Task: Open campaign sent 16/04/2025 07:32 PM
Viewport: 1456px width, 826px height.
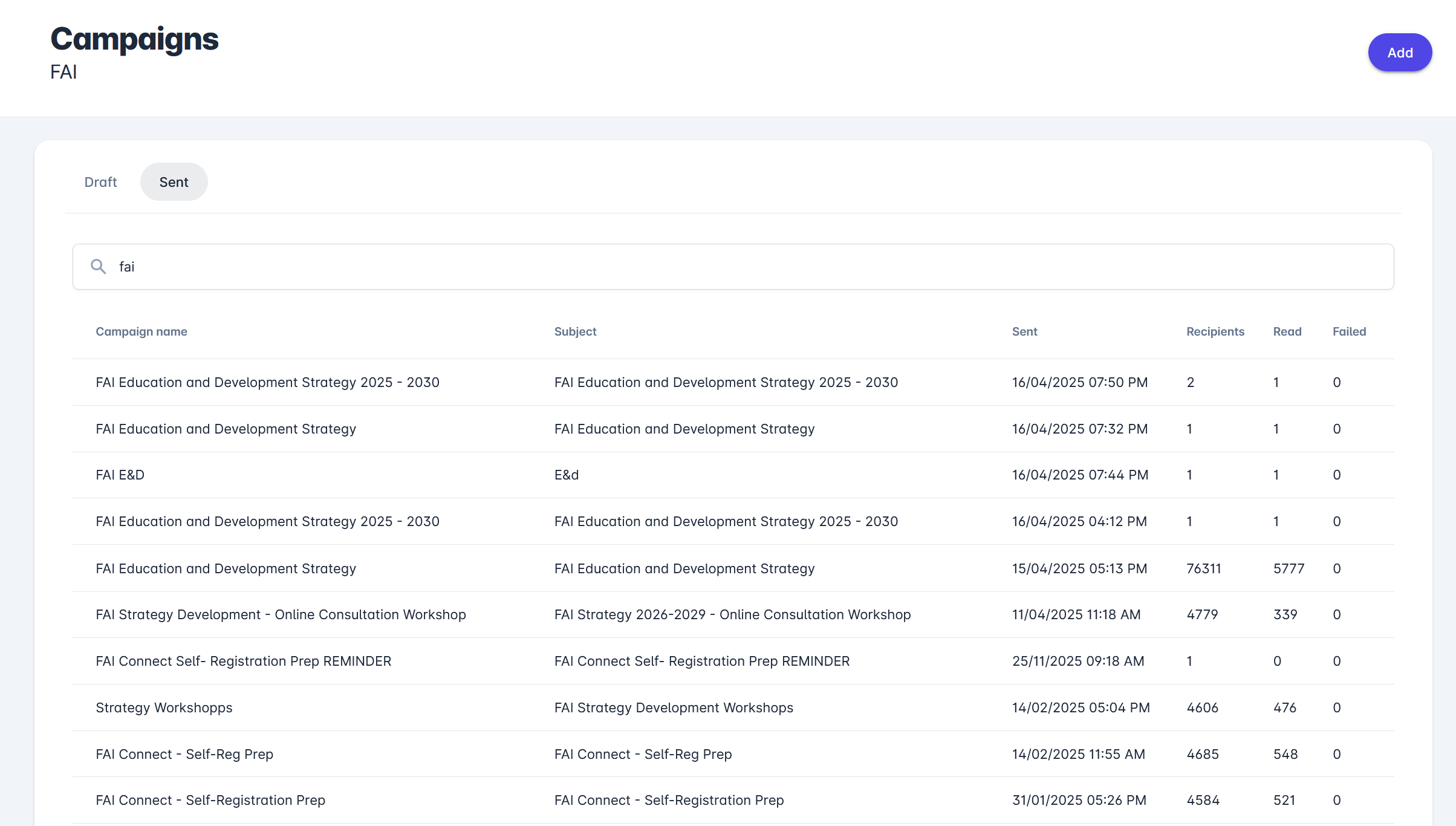Action: tap(1079, 429)
